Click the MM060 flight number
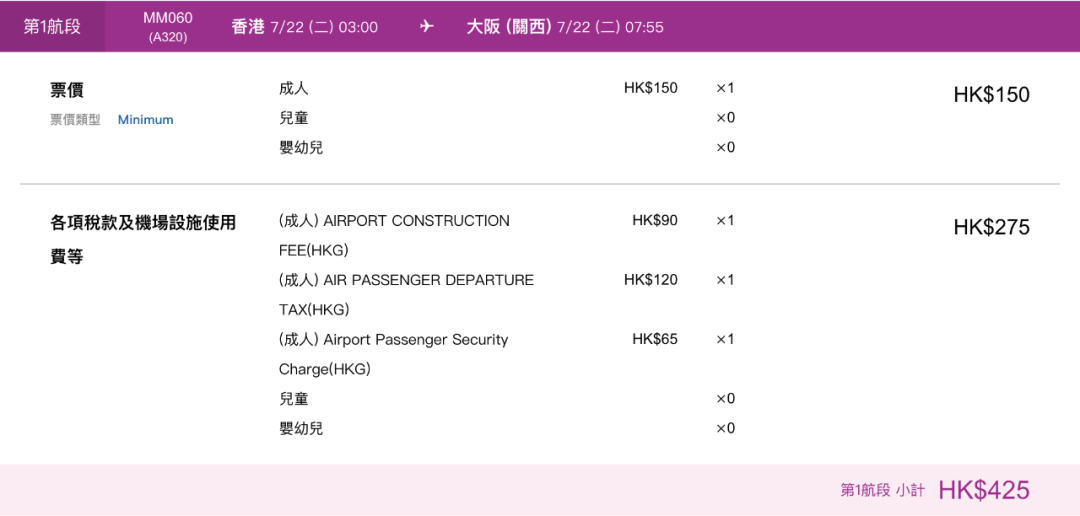This screenshot has height=516, width=1080. click(168, 18)
